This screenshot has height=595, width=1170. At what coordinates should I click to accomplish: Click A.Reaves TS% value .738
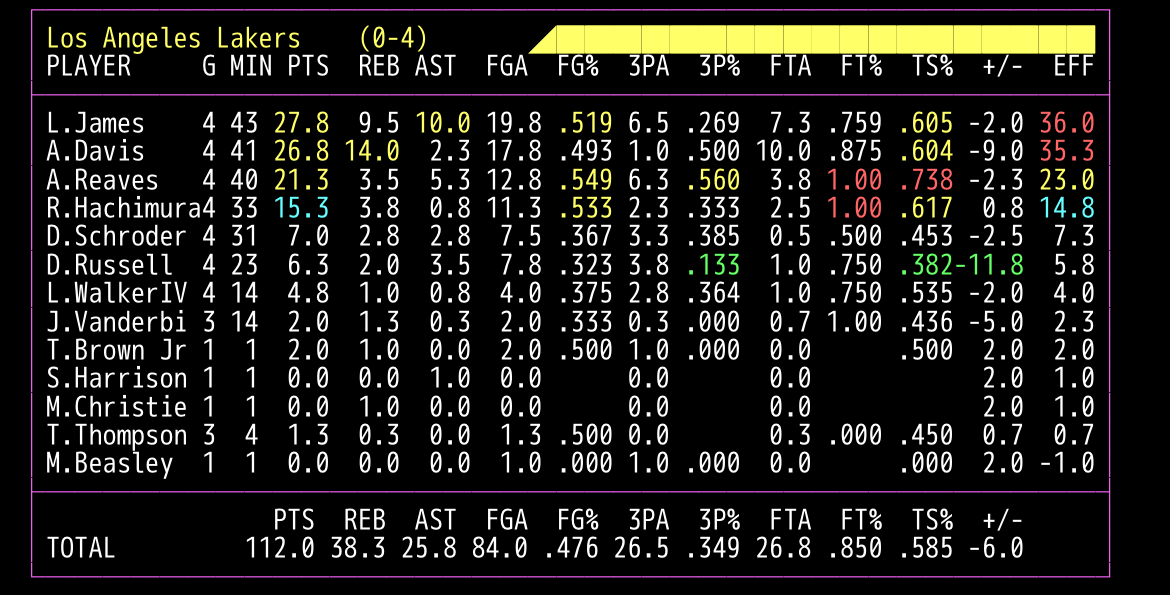coord(925,180)
